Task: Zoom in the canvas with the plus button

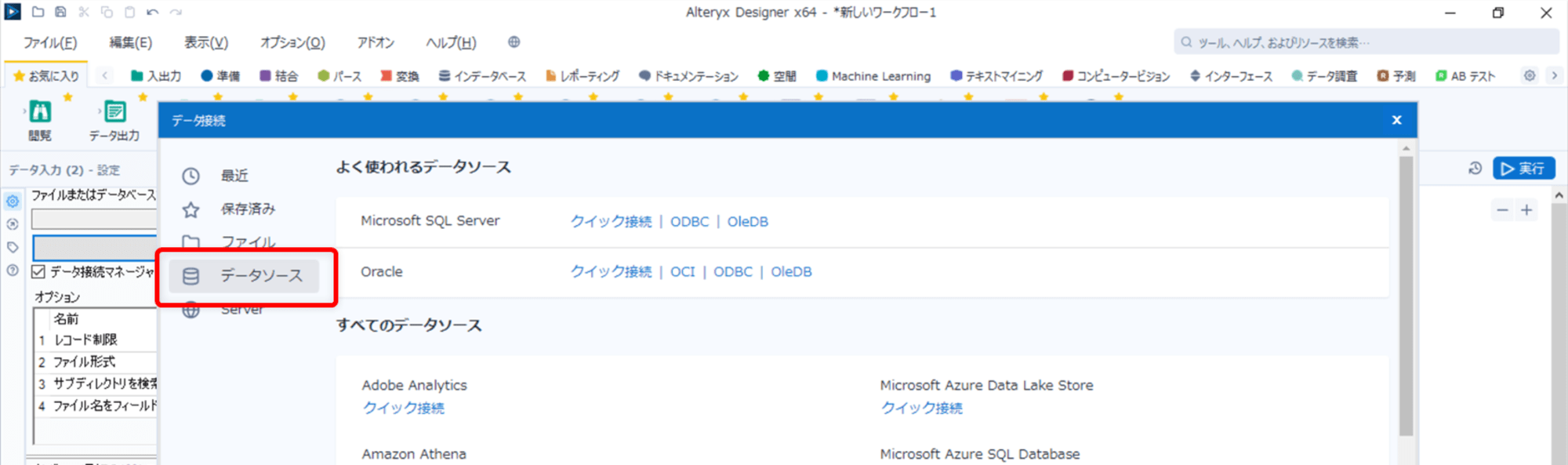Action: point(1526,209)
